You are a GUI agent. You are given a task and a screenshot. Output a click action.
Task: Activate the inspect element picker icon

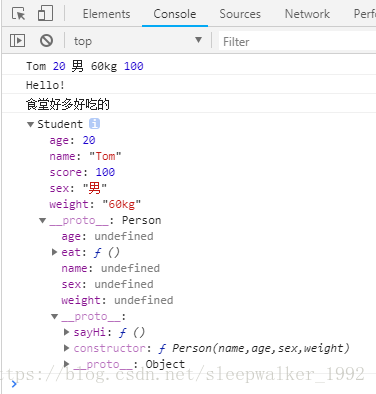coord(18,14)
